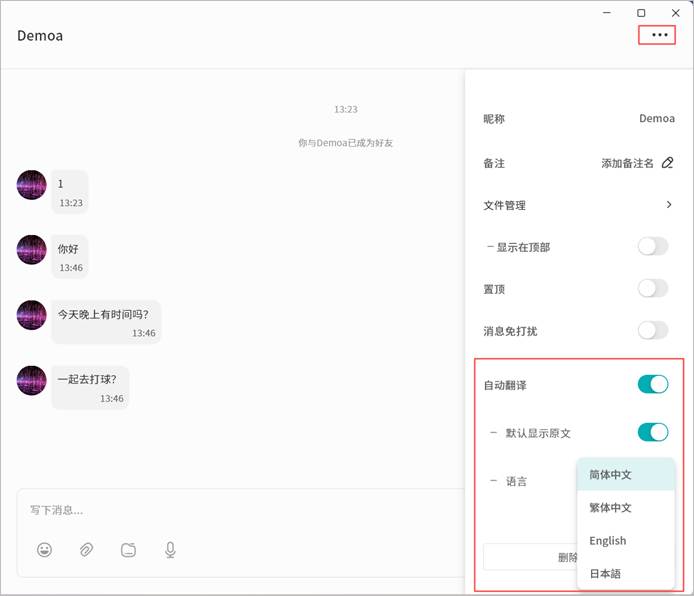Turn on the 置顶 switch

click(x=652, y=288)
